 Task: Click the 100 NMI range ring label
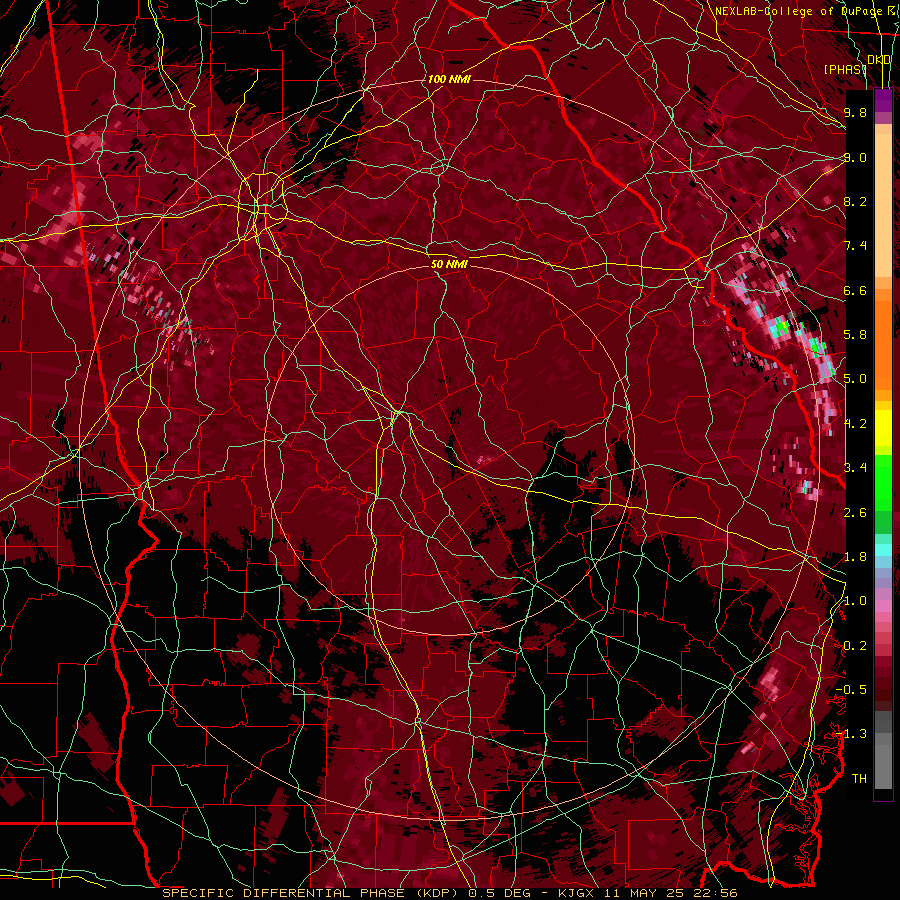click(449, 79)
